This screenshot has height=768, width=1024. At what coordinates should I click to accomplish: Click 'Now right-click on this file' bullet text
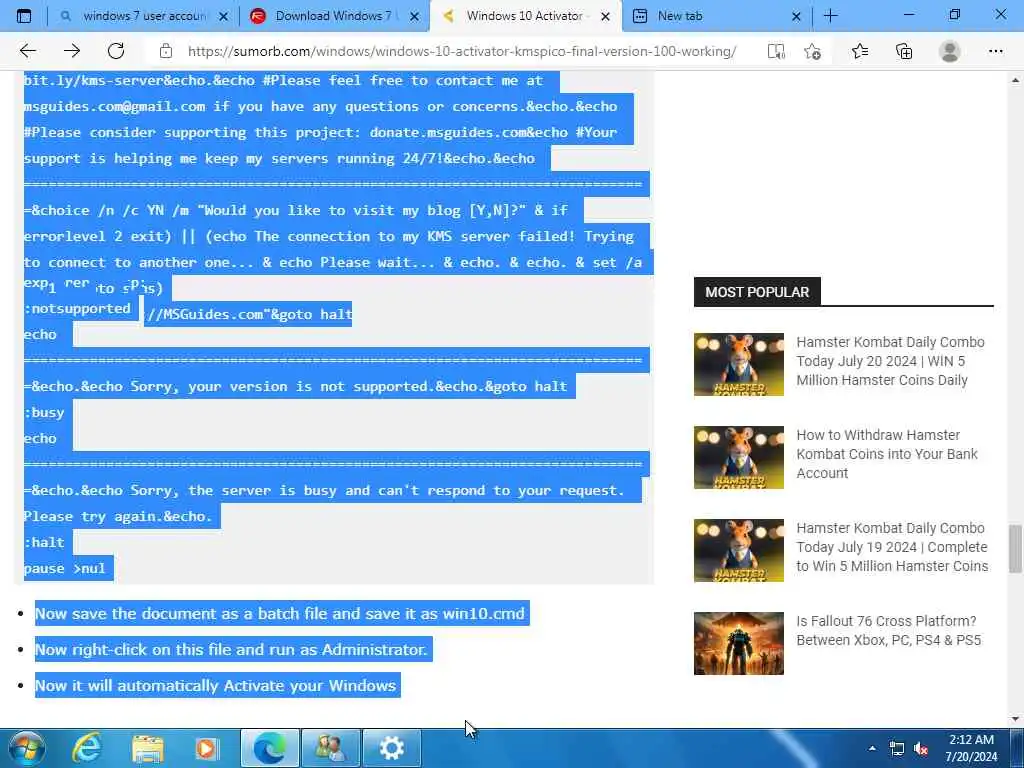click(231, 650)
